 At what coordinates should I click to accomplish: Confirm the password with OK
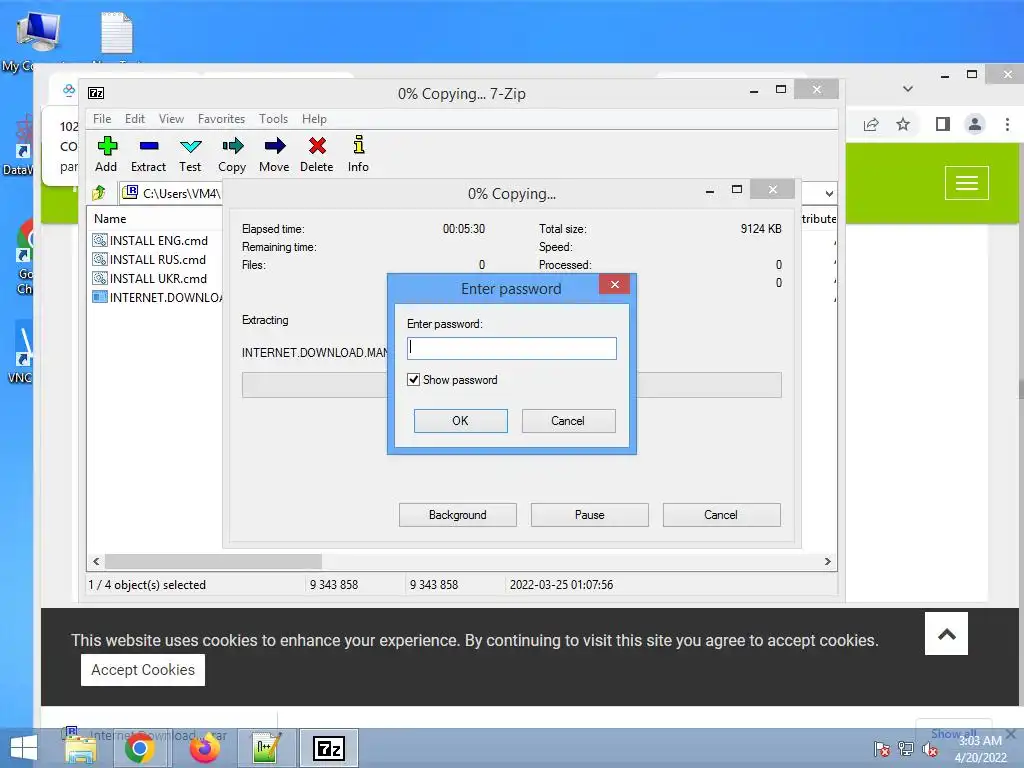coord(460,421)
